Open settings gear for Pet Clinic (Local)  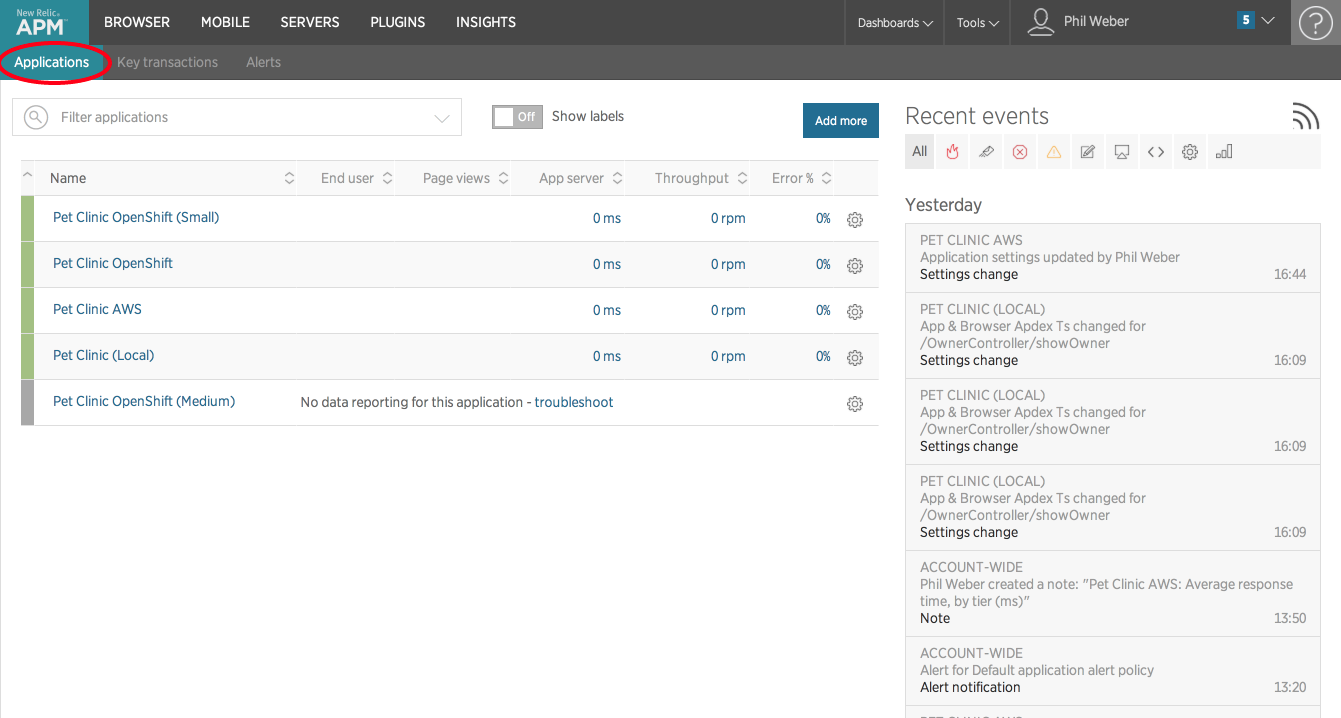point(855,357)
